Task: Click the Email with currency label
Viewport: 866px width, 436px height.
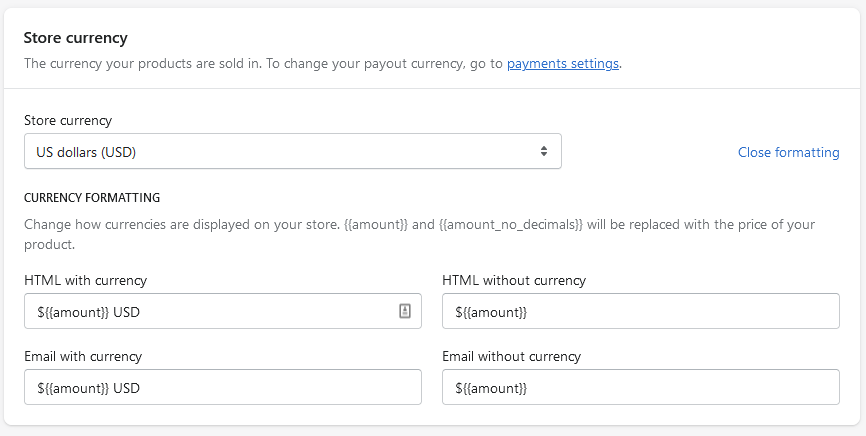Action: (83, 356)
